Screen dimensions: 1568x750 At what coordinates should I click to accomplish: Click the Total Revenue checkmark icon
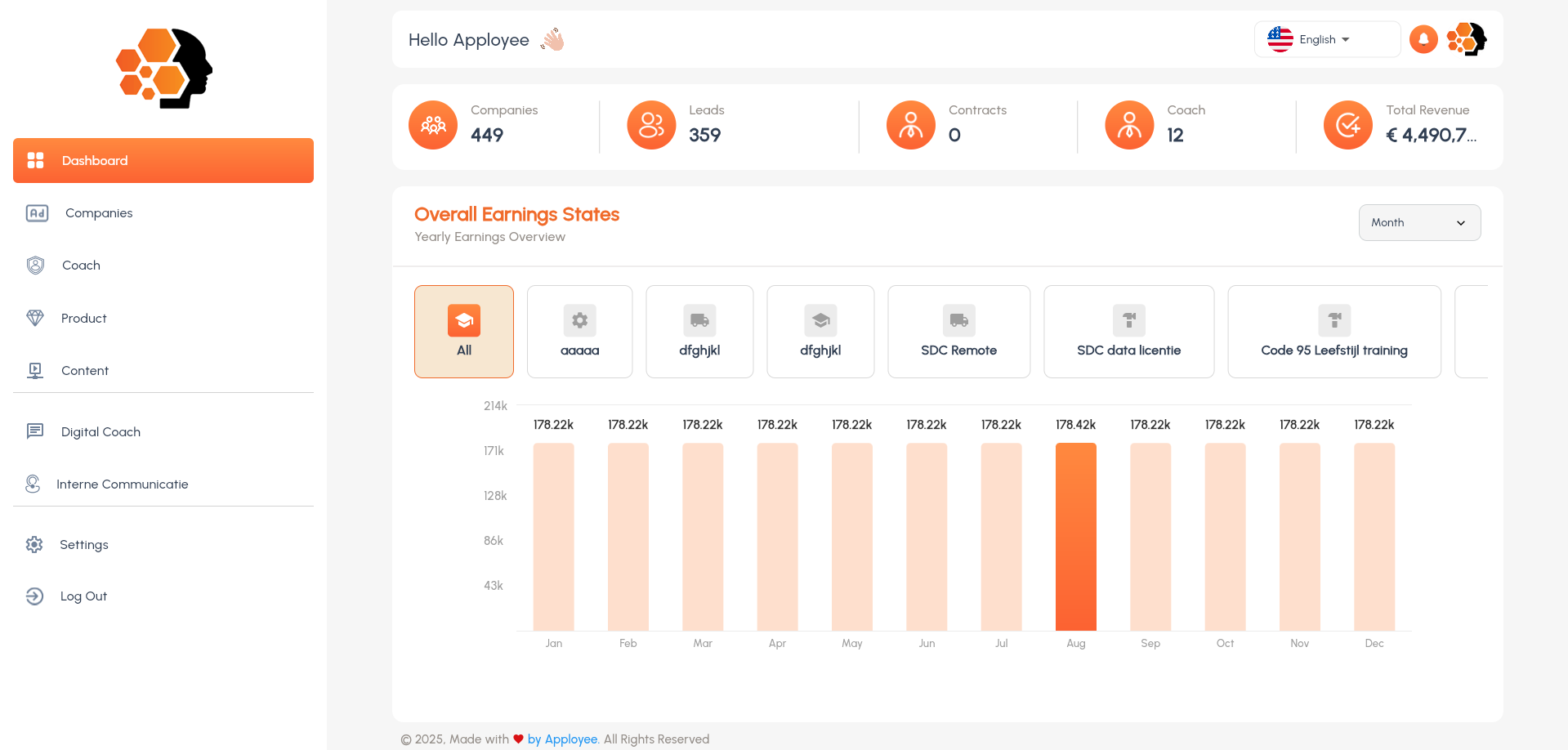tap(1348, 125)
